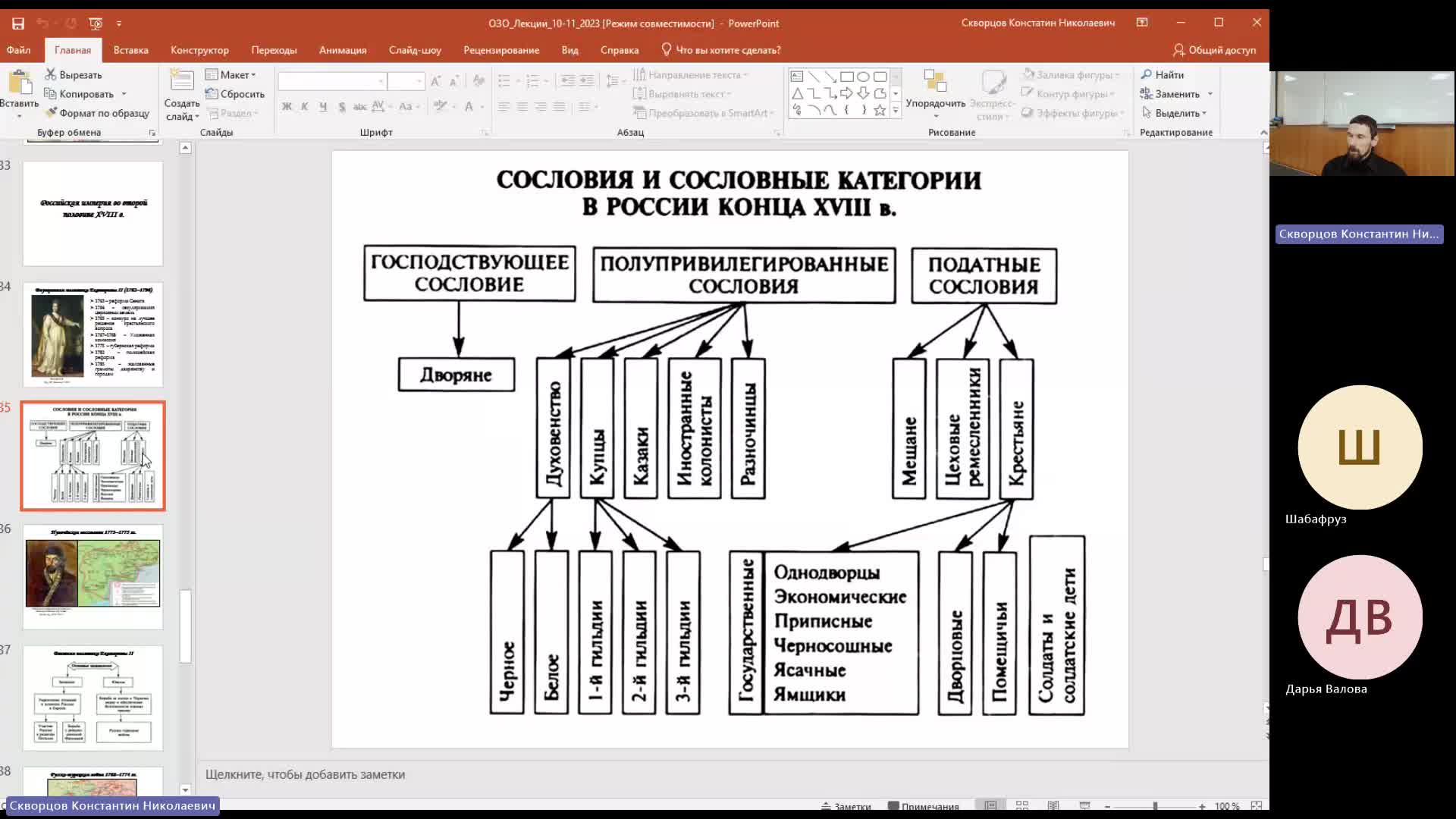Toggle text shadow (S) formatting
Viewport: 1456px width, 819px height.
click(342, 106)
